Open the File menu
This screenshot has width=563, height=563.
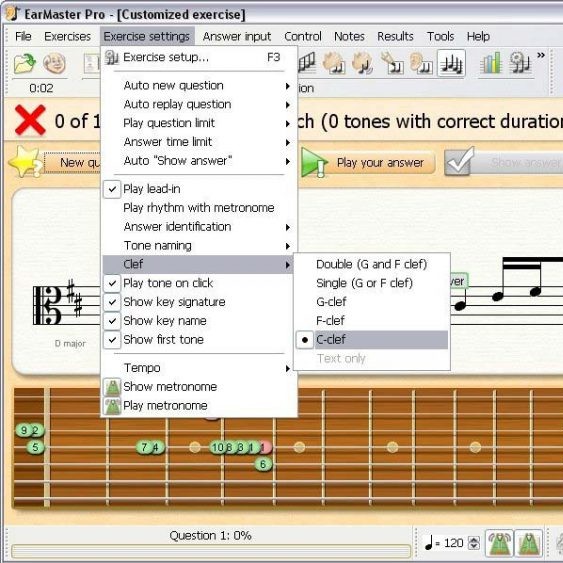[x=23, y=36]
